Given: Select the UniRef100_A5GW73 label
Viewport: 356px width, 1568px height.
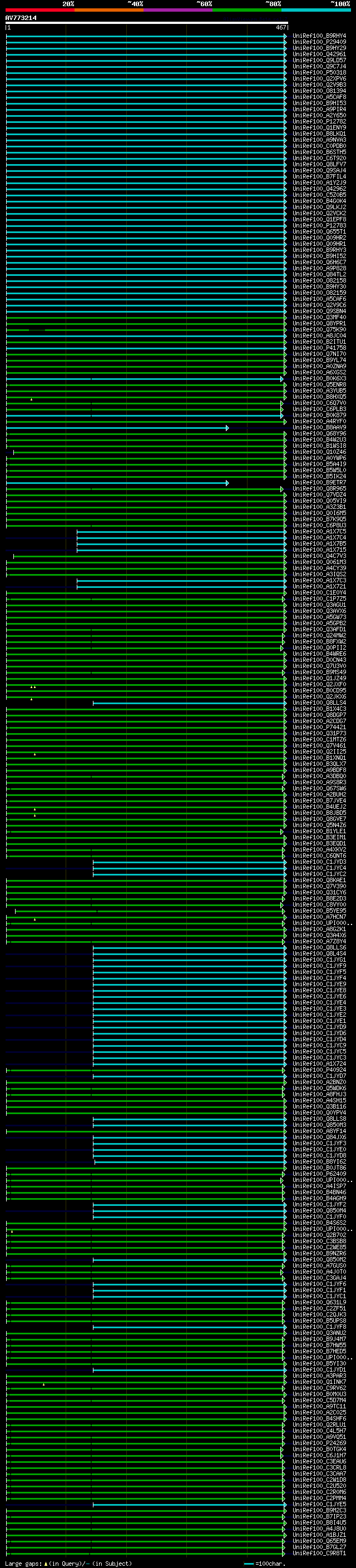Looking at the screenshot, I should (319, 617).
